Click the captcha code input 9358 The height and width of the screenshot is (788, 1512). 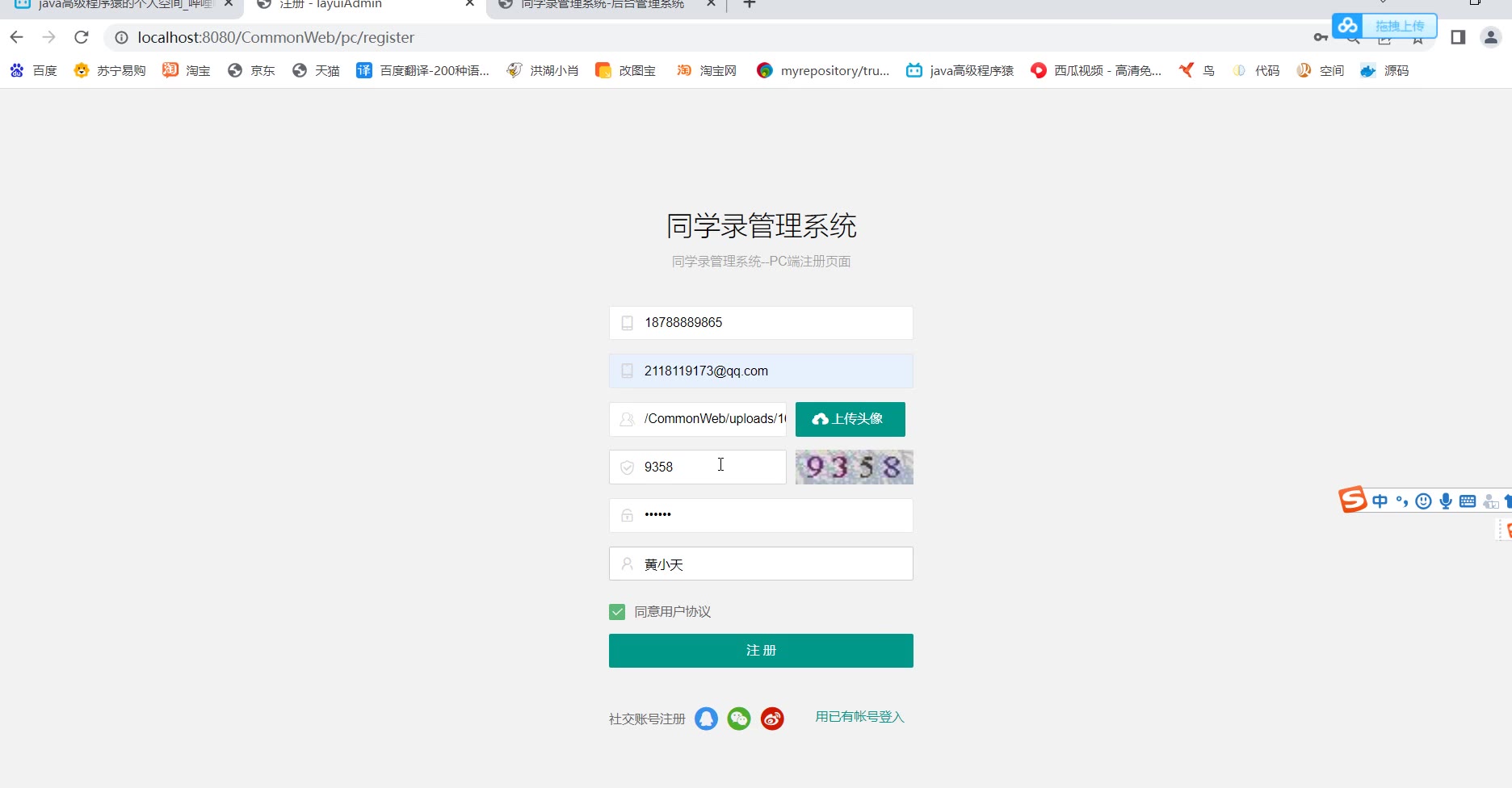pos(698,467)
